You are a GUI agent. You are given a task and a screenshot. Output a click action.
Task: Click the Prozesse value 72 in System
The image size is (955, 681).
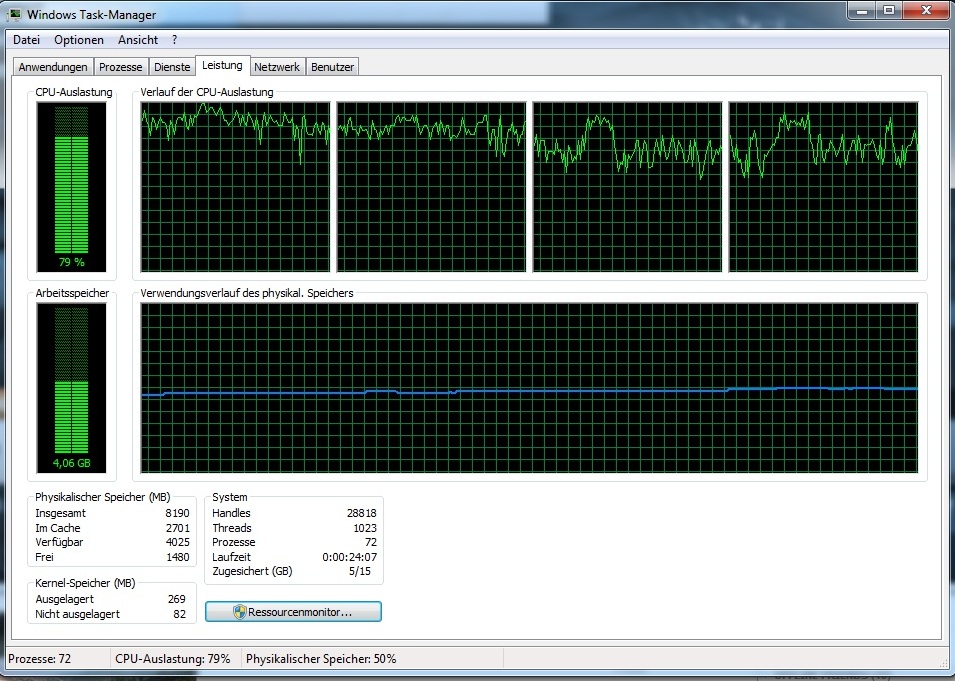(371, 542)
